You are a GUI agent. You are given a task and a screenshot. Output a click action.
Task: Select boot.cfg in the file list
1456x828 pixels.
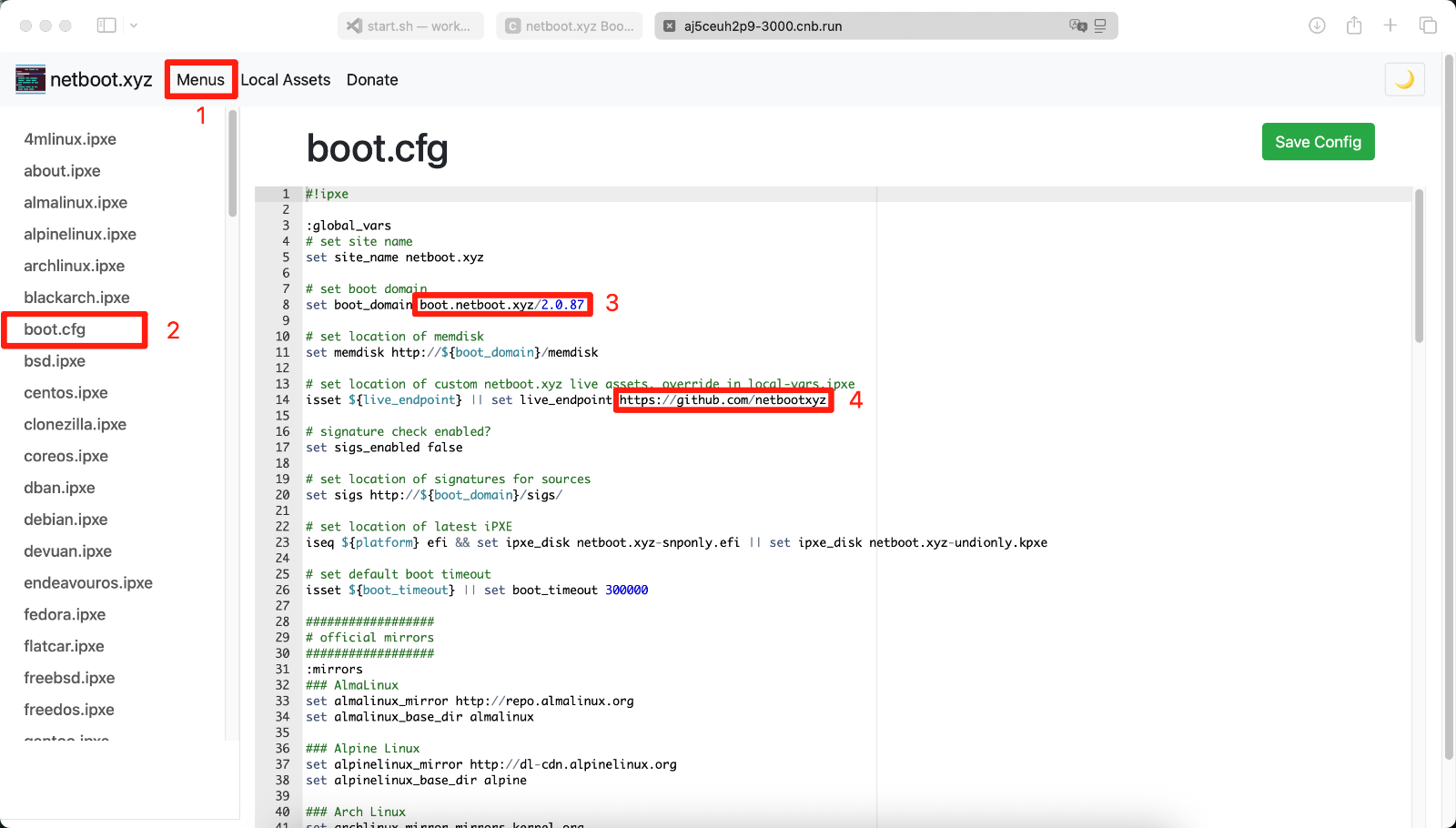(x=55, y=329)
